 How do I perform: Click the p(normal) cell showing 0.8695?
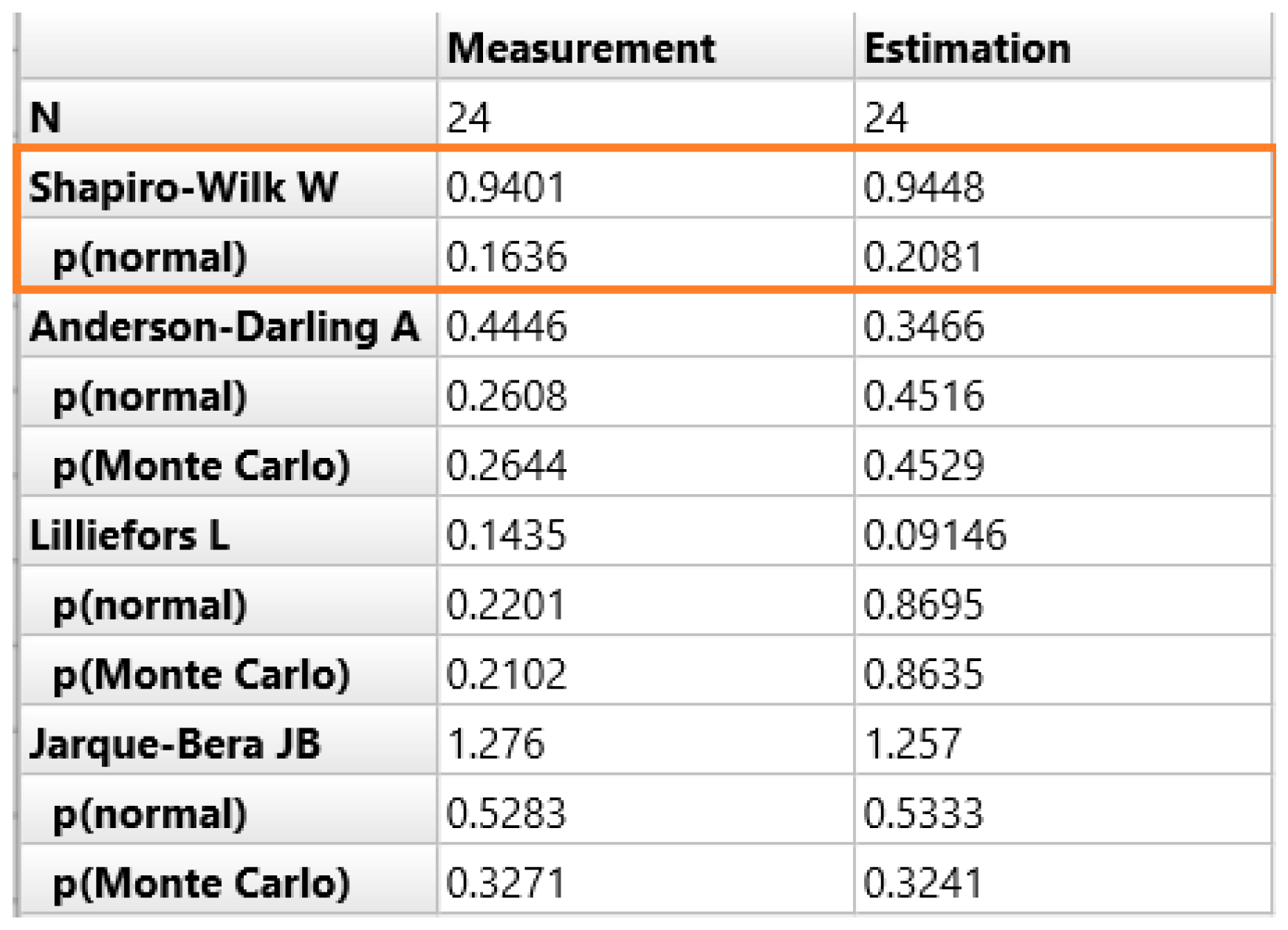(x=923, y=605)
